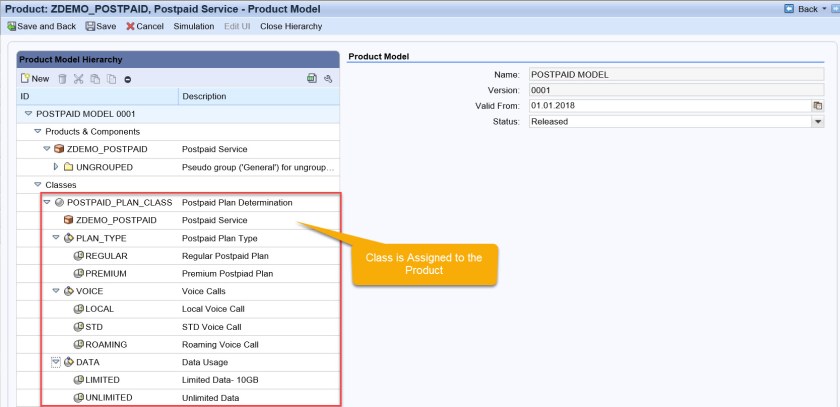Screen dimensions: 840x407
Task: Select the POSTPAID_PLAN_CLASS label
Action: click(x=119, y=202)
